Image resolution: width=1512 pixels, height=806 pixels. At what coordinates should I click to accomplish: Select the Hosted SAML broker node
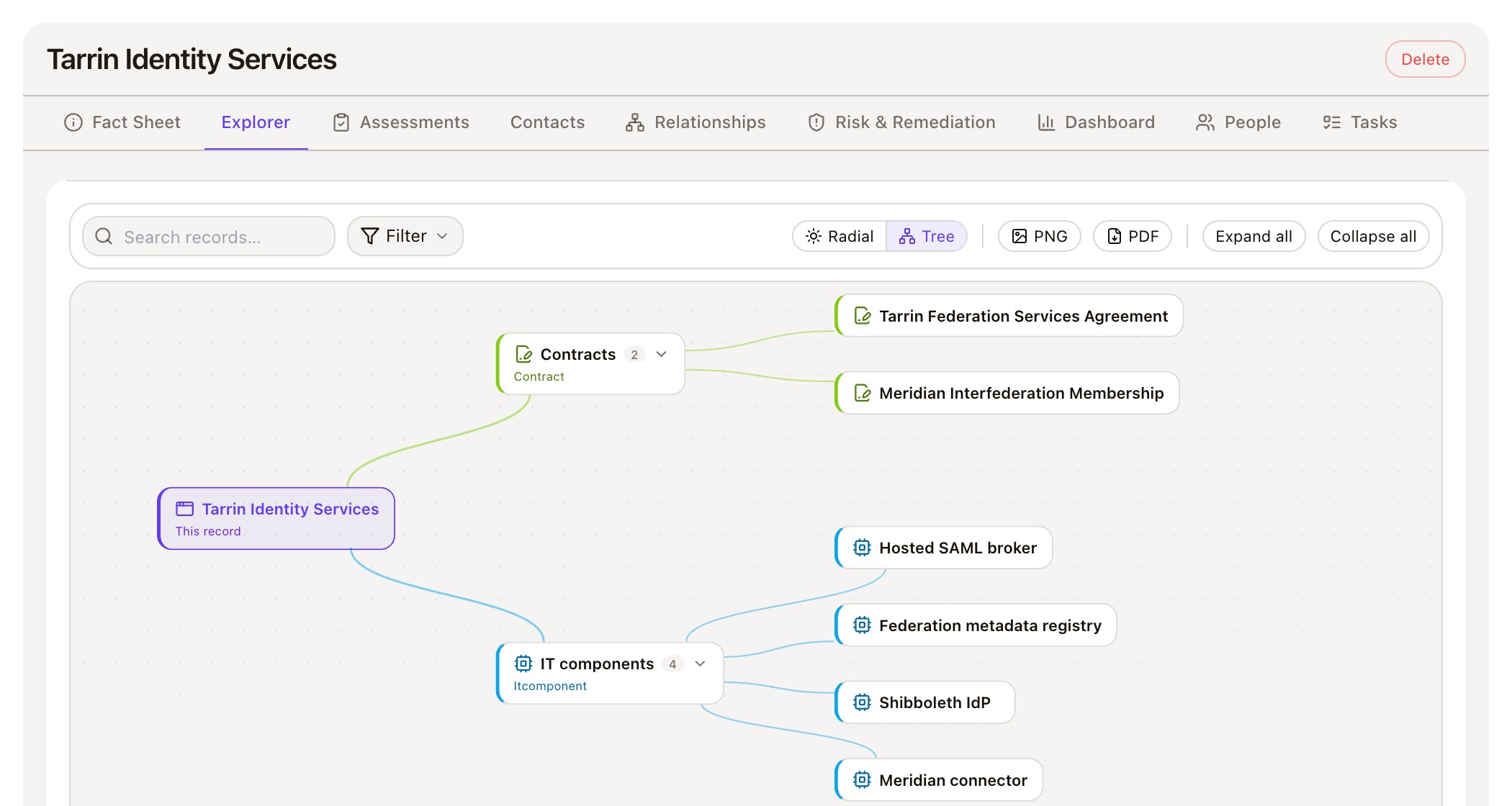(x=943, y=548)
